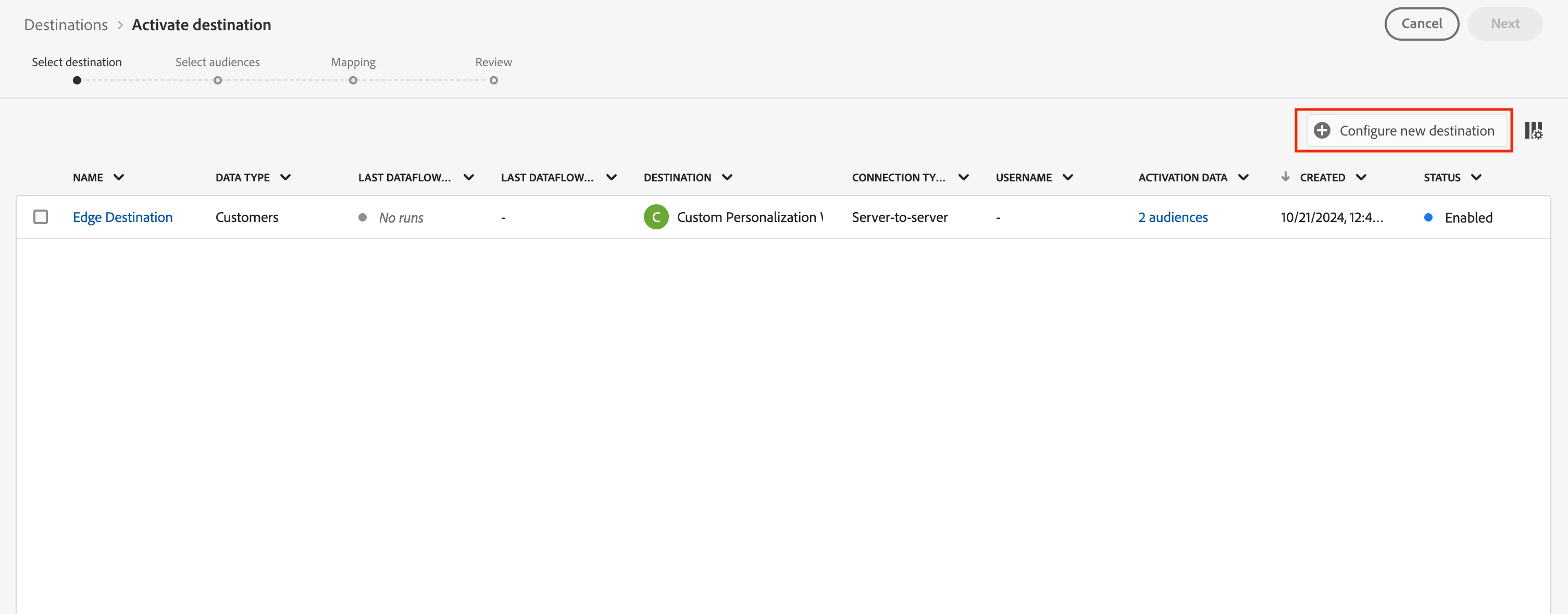The image size is (1568, 614).
Task: Click the sort arrow beside CREATED
Action: [1285, 177]
